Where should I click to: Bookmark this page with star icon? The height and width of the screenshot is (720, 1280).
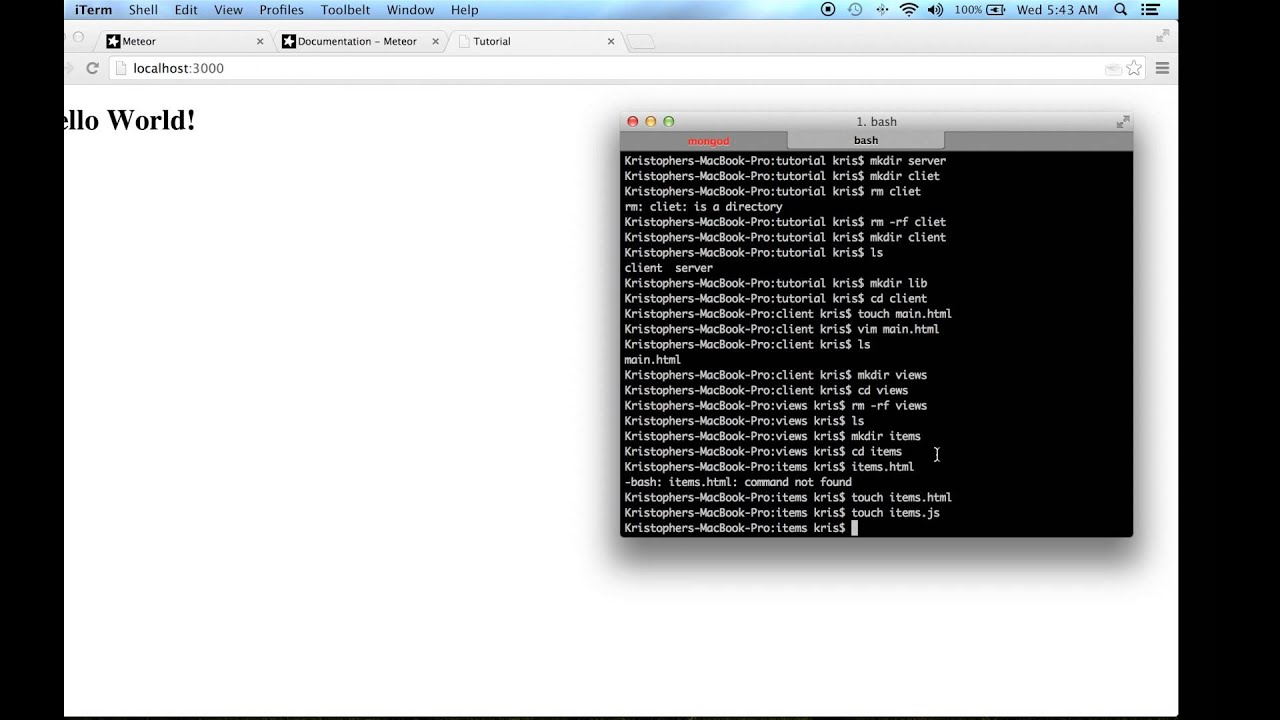(x=1134, y=68)
